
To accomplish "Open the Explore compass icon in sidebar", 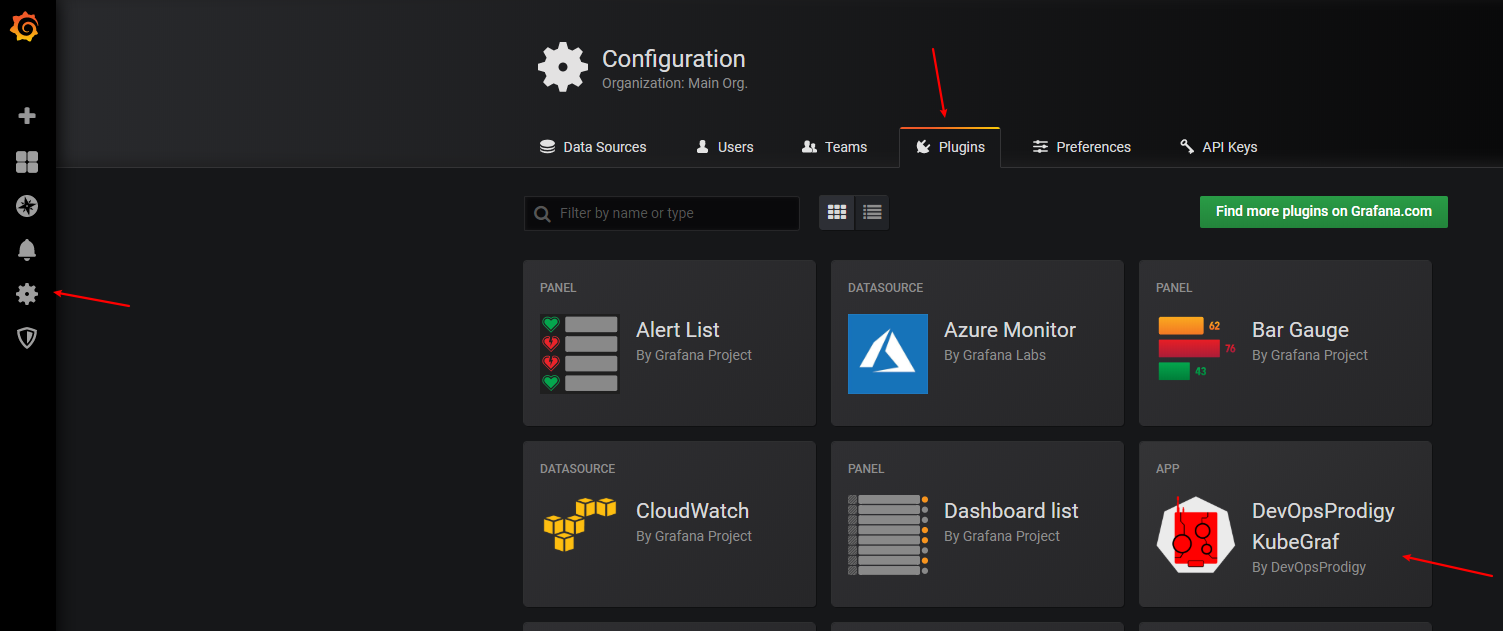I will click(x=27, y=206).
